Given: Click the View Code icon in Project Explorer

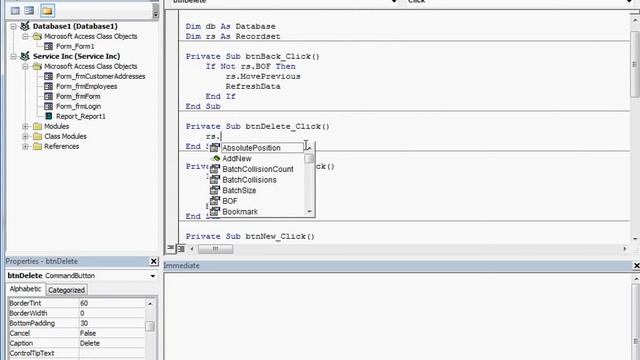Looking at the screenshot, I should point(15,11).
